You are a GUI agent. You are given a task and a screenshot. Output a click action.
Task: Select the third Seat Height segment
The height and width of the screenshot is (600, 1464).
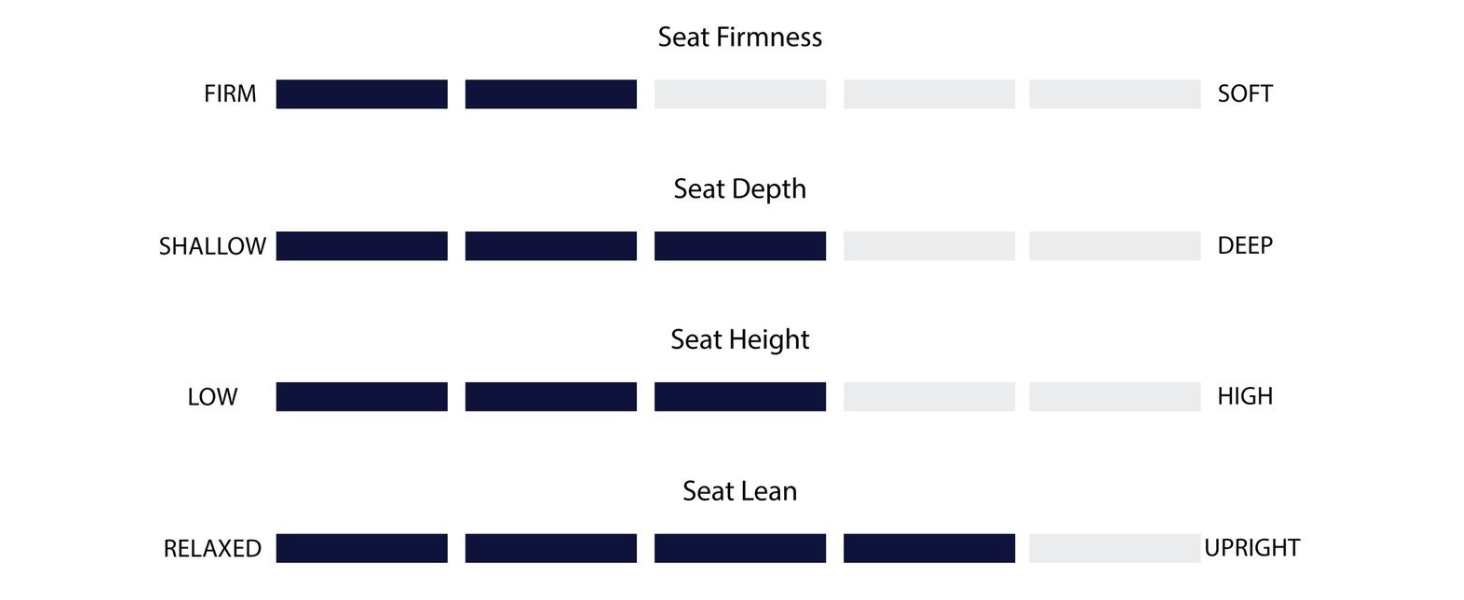click(x=740, y=397)
